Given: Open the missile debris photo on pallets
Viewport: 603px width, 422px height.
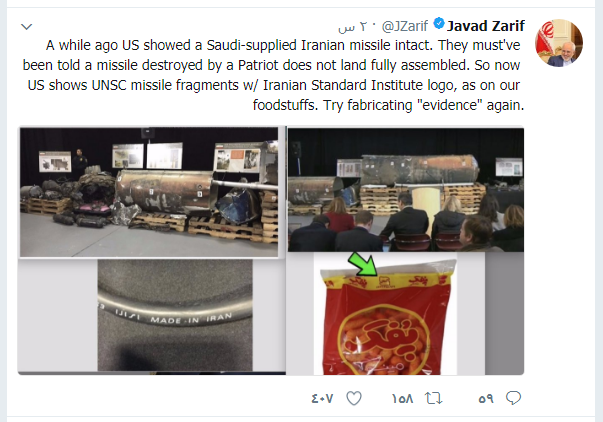Looking at the screenshot, I should (149, 192).
